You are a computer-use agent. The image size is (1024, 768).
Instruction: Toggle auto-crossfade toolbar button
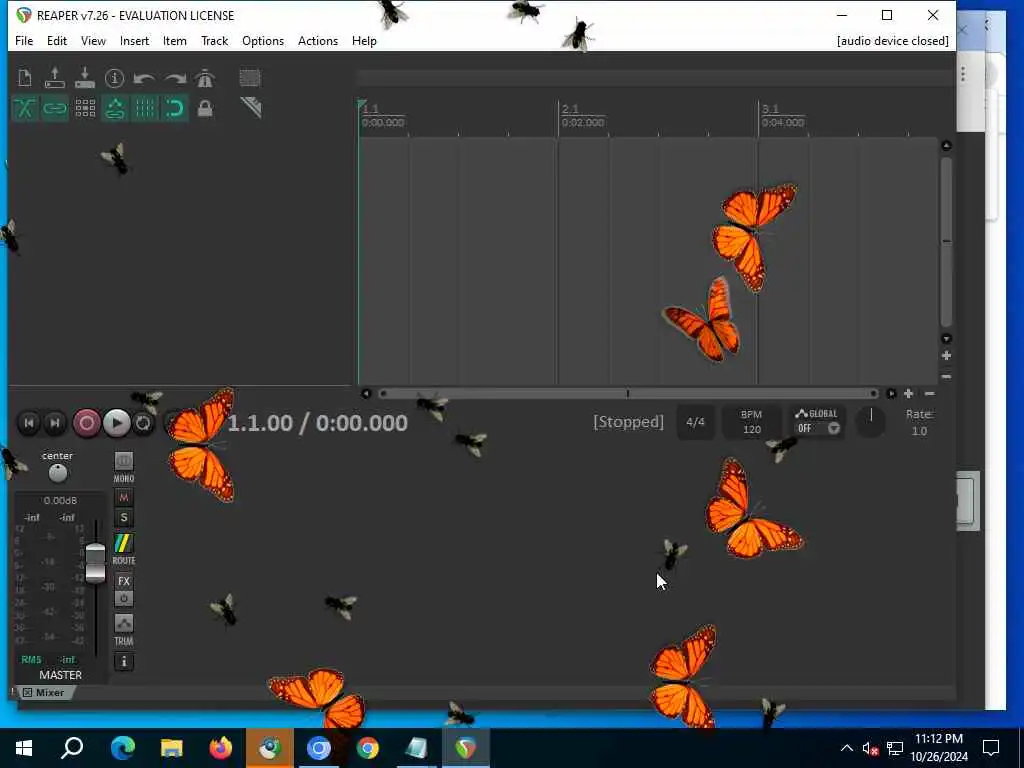pos(25,108)
